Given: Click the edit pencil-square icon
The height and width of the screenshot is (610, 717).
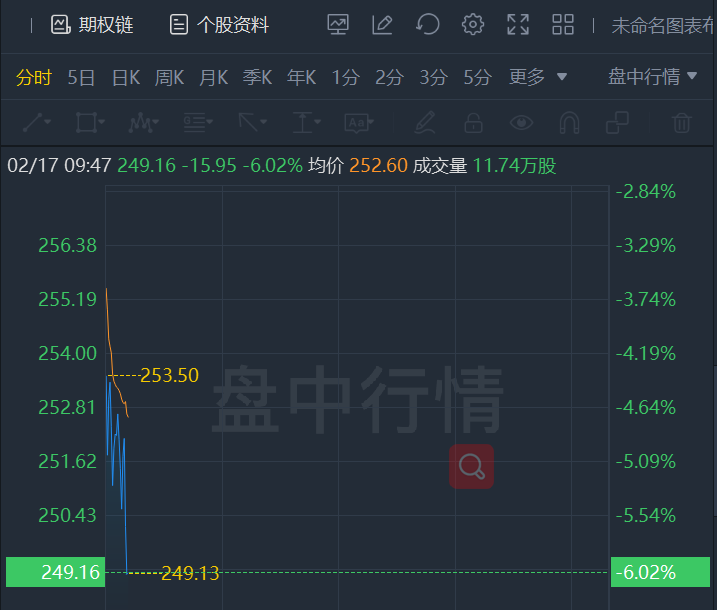Looking at the screenshot, I should (382, 24).
